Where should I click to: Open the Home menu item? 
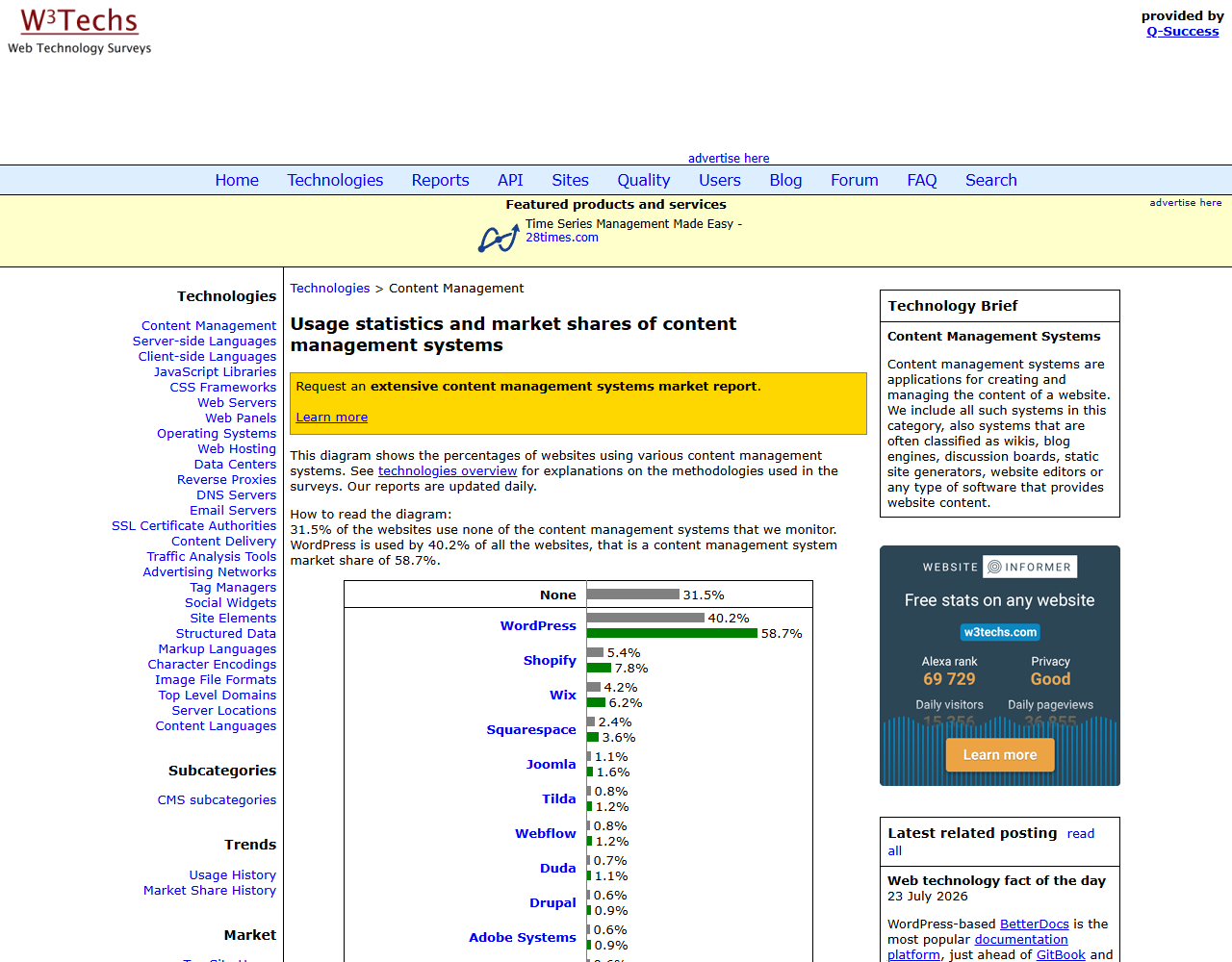(x=237, y=180)
